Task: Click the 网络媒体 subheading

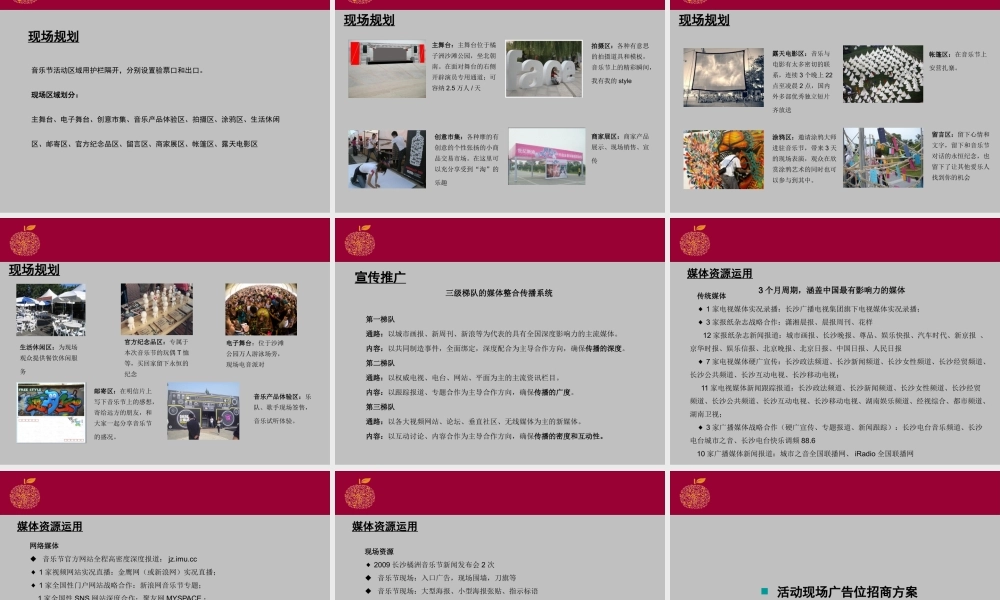Action: click(44, 546)
